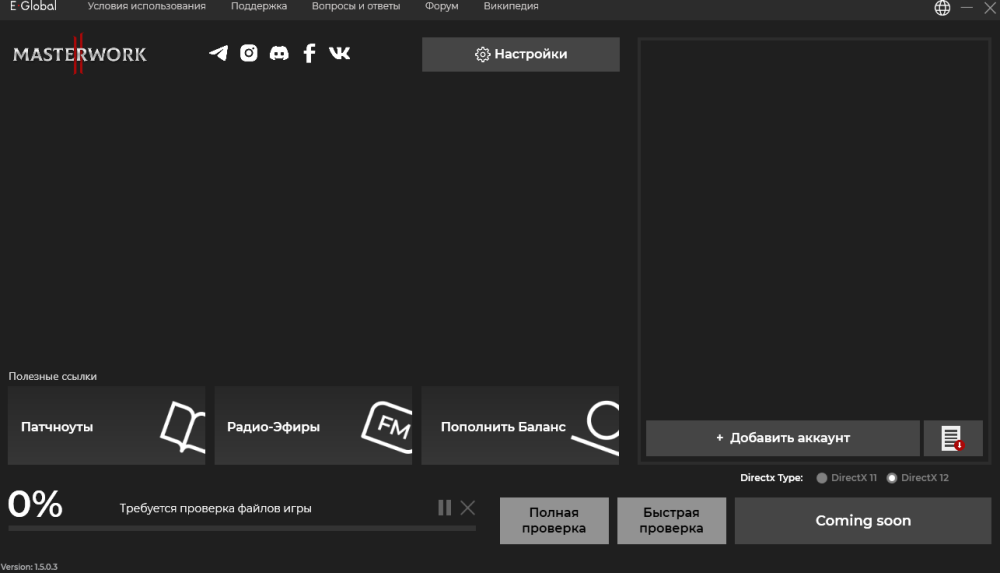Cancel the file check with X icon
The image size is (1000, 573).
pyautogui.click(x=467, y=508)
